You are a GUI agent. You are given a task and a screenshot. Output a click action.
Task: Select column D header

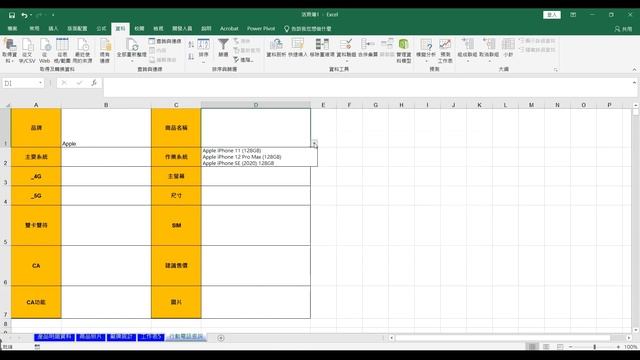256,105
